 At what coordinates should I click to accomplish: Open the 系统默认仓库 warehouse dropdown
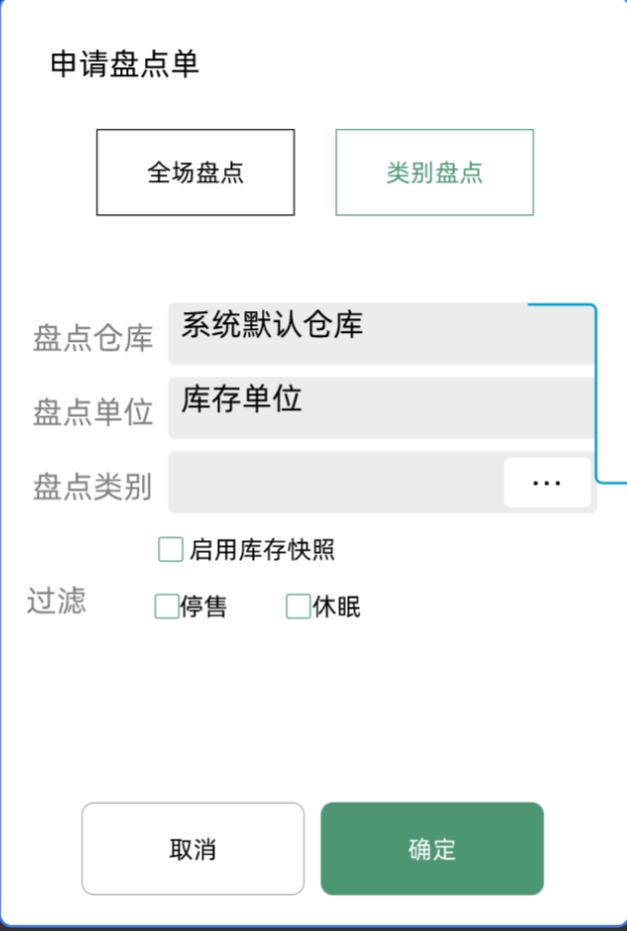(382, 333)
